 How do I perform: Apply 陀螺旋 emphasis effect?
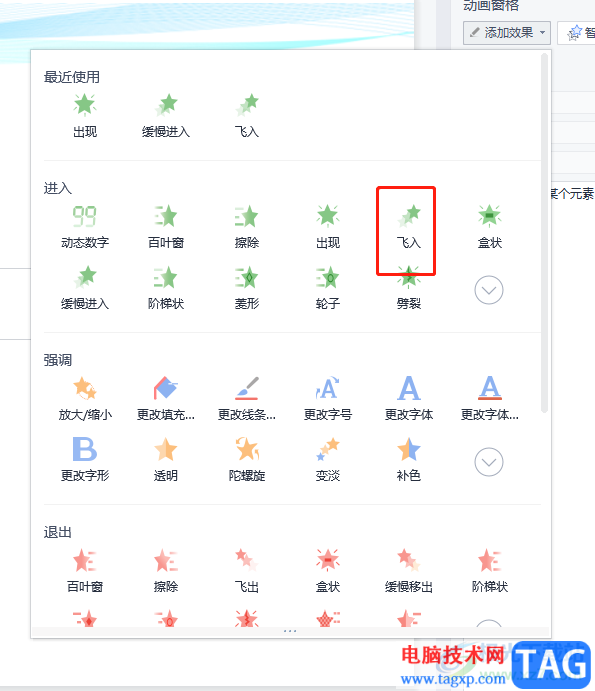[x=247, y=460]
